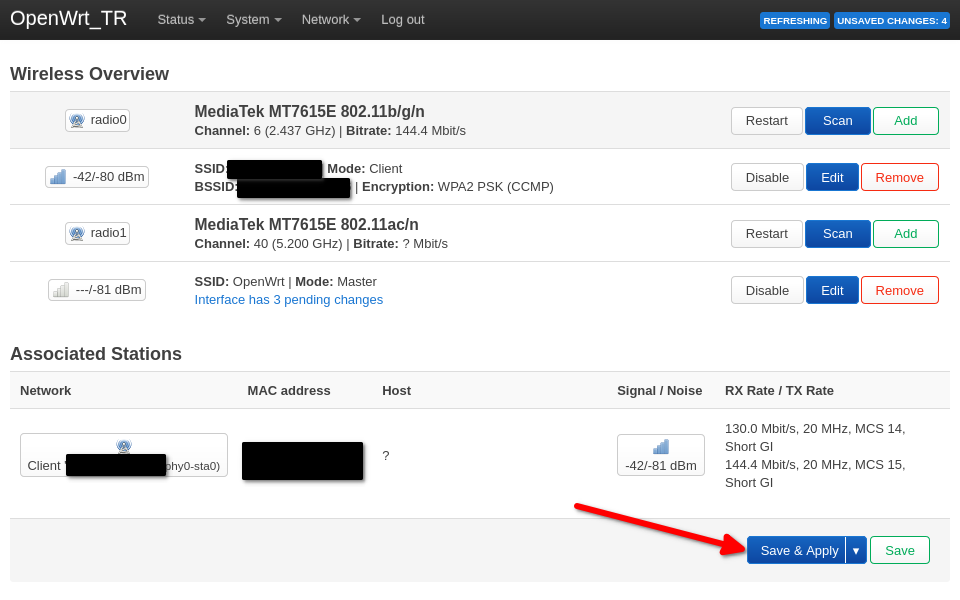This screenshot has height=600, width=960.
Task: Open the 'Interface has 3 pending changes' link
Action: click(288, 299)
